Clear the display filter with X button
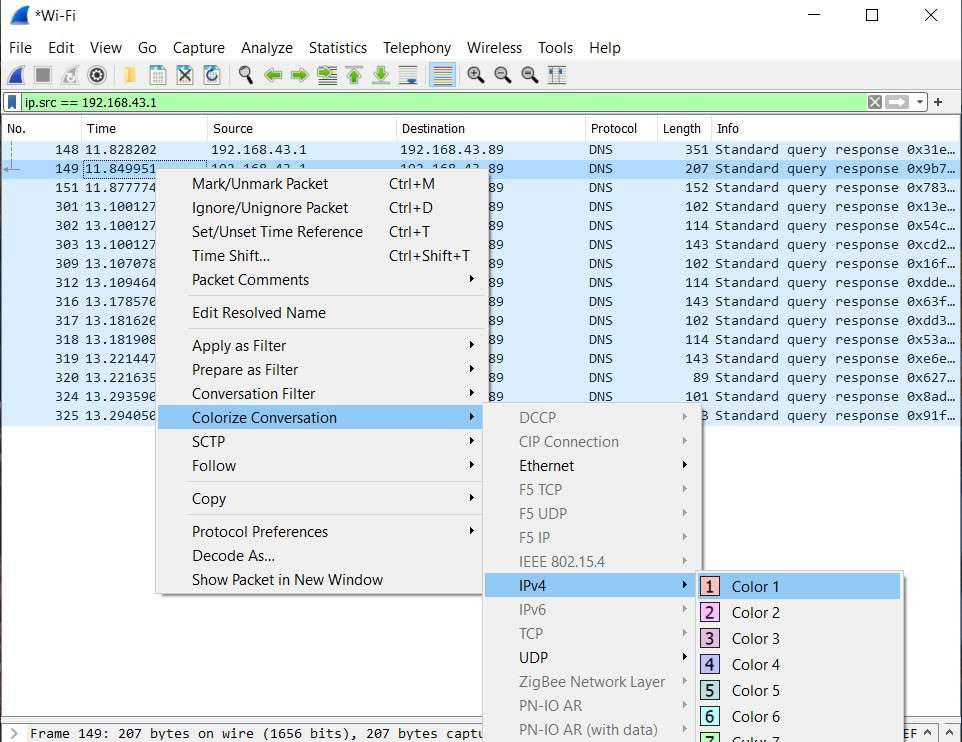This screenshot has width=962, height=742. 875,102
